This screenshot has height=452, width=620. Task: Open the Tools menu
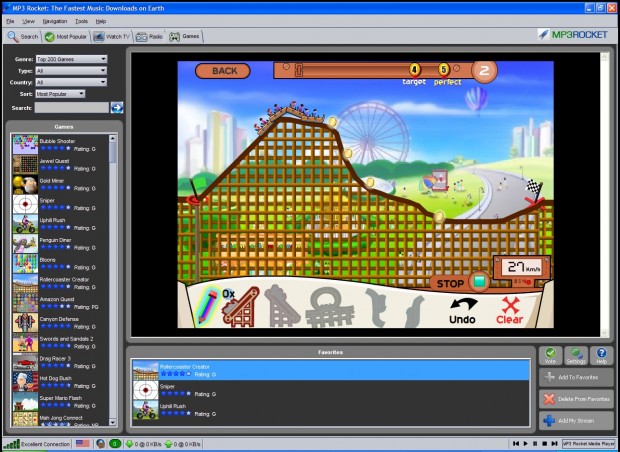(81, 21)
